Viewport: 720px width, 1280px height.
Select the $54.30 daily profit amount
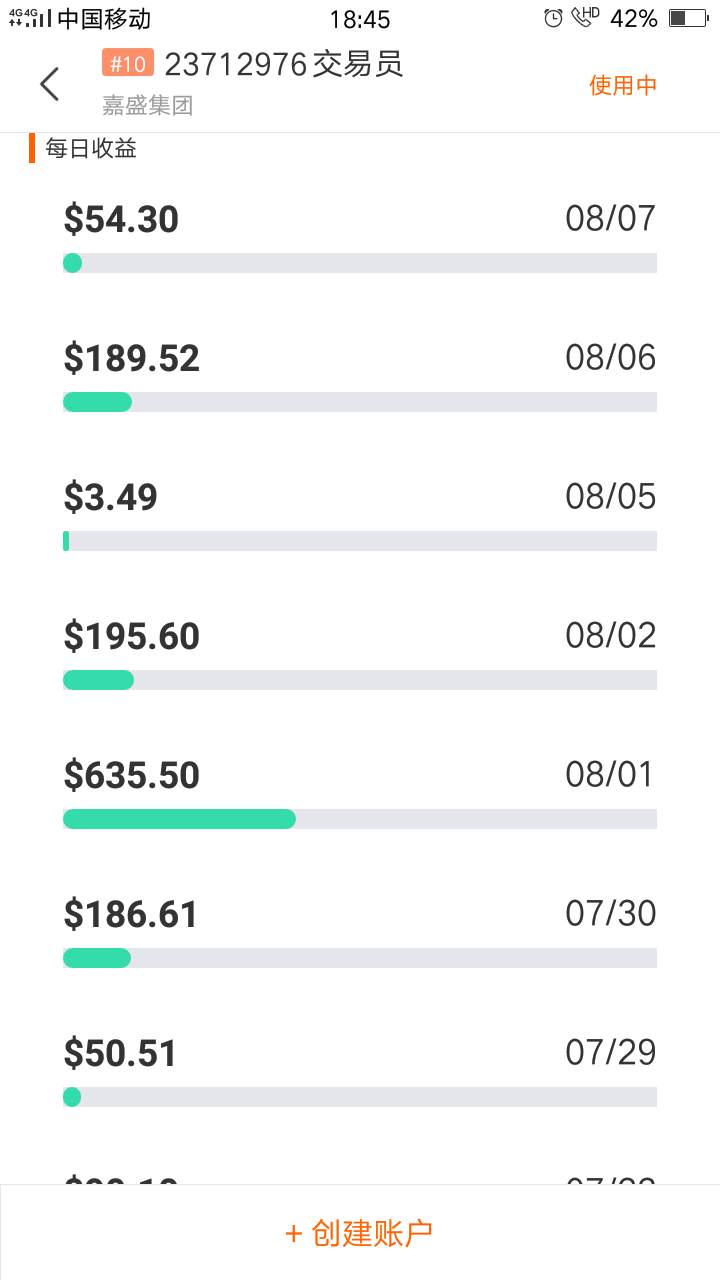[121, 219]
